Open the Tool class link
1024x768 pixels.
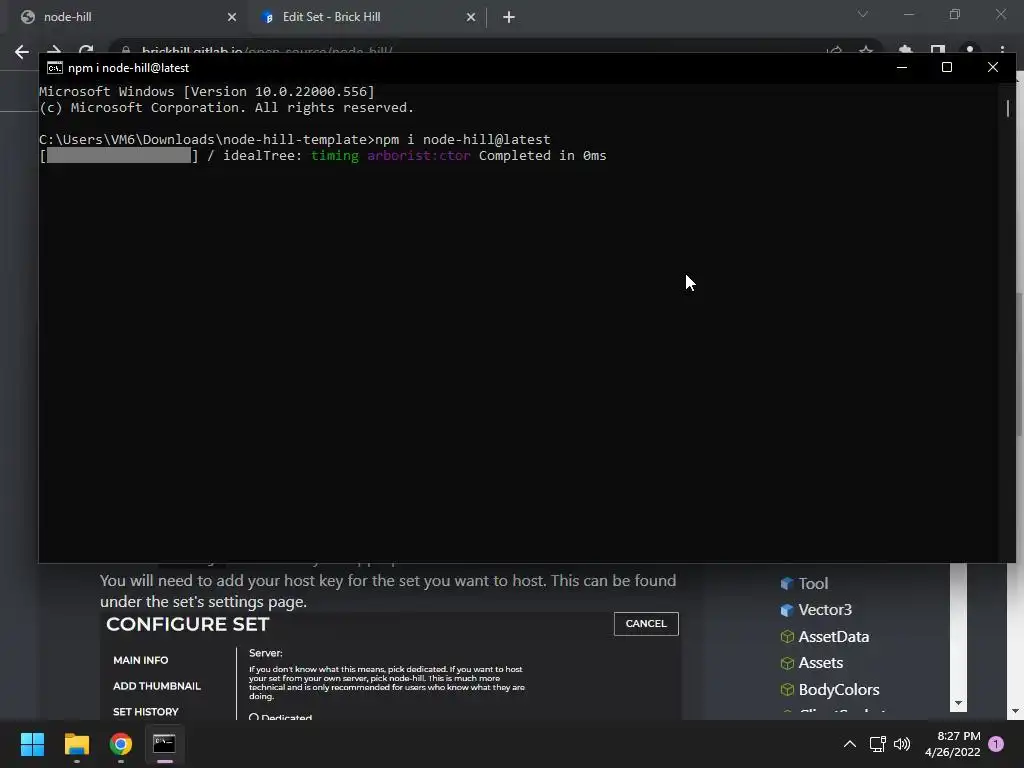pos(813,583)
